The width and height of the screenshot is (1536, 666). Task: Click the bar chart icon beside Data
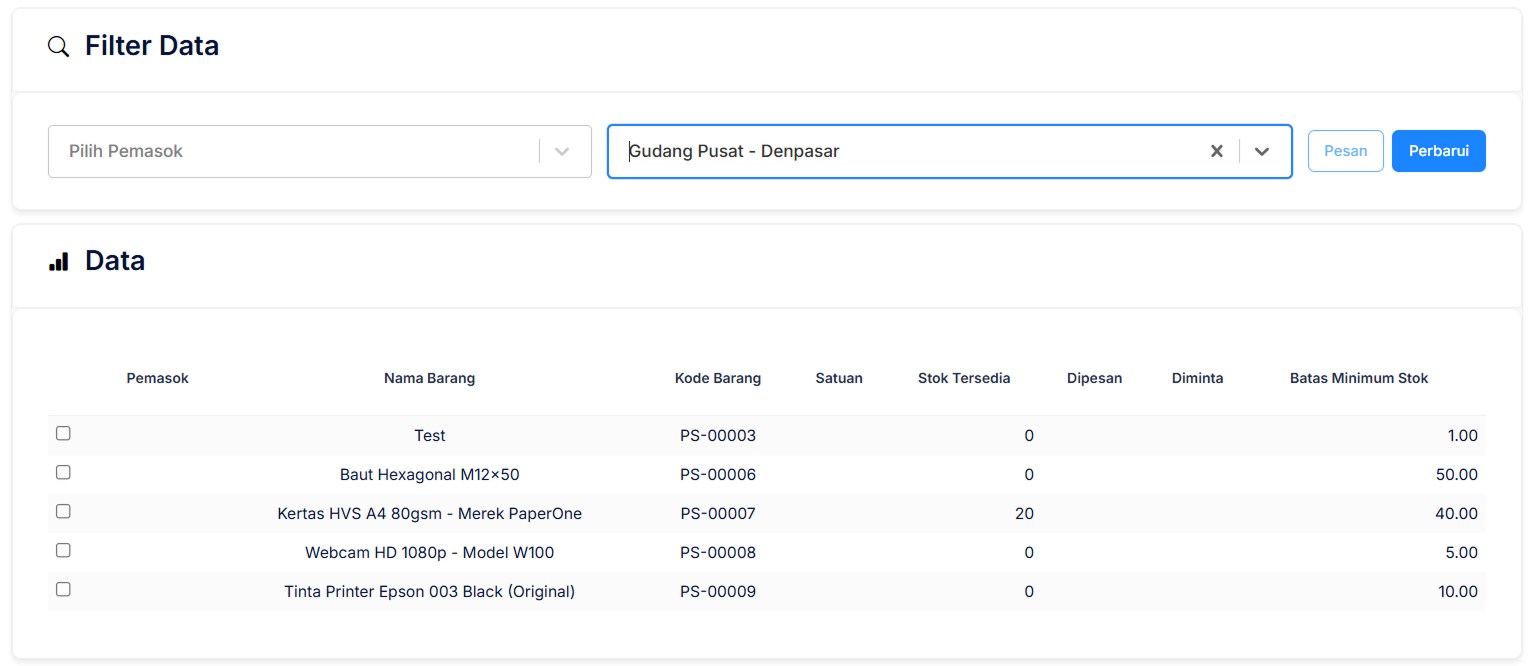click(x=59, y=262)
